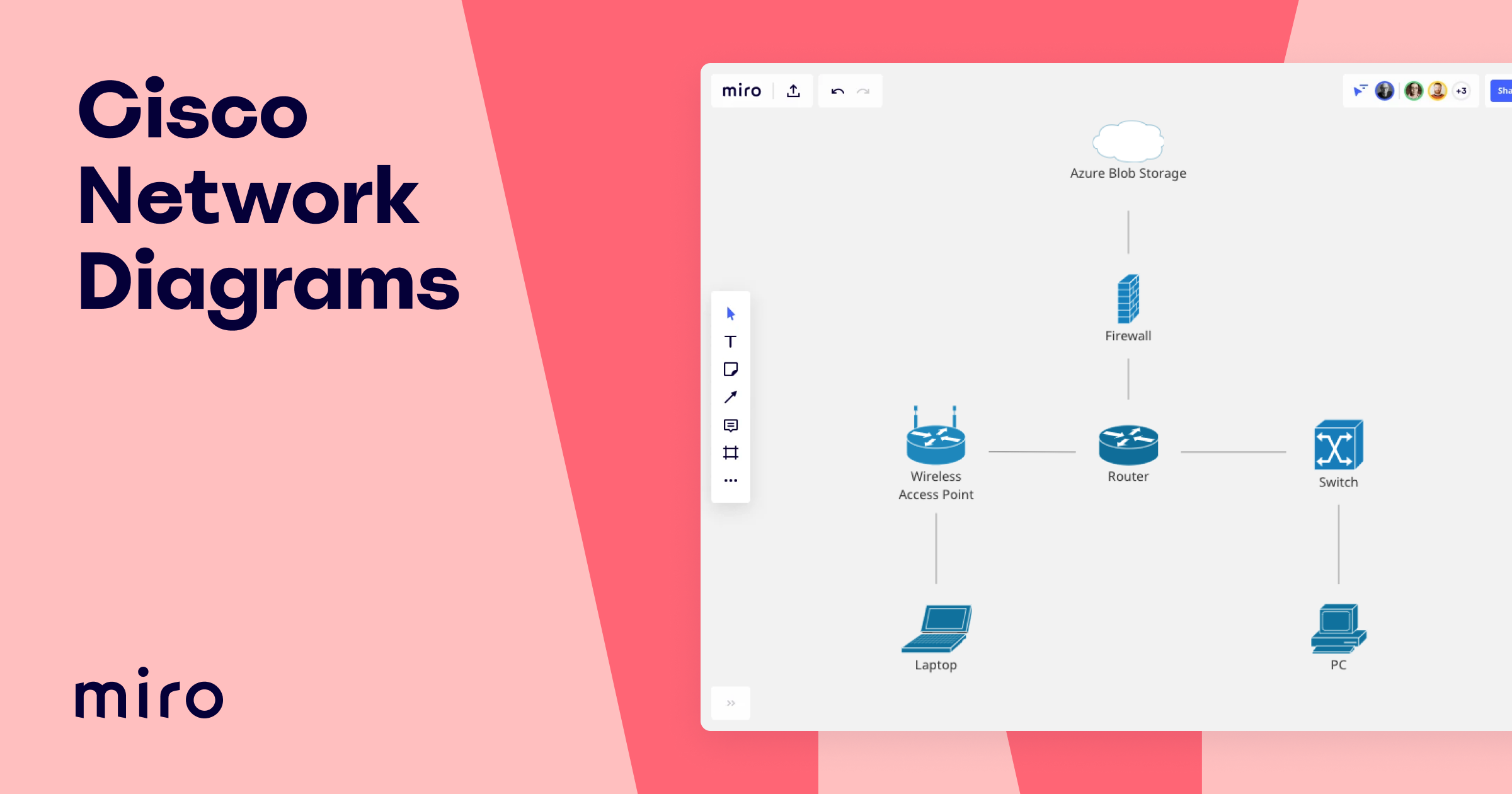Image resolution: width=1512 pixels, height=794 pixels.
Task: Toggle the collaborator cursors icon
Action: (1360, 91)
